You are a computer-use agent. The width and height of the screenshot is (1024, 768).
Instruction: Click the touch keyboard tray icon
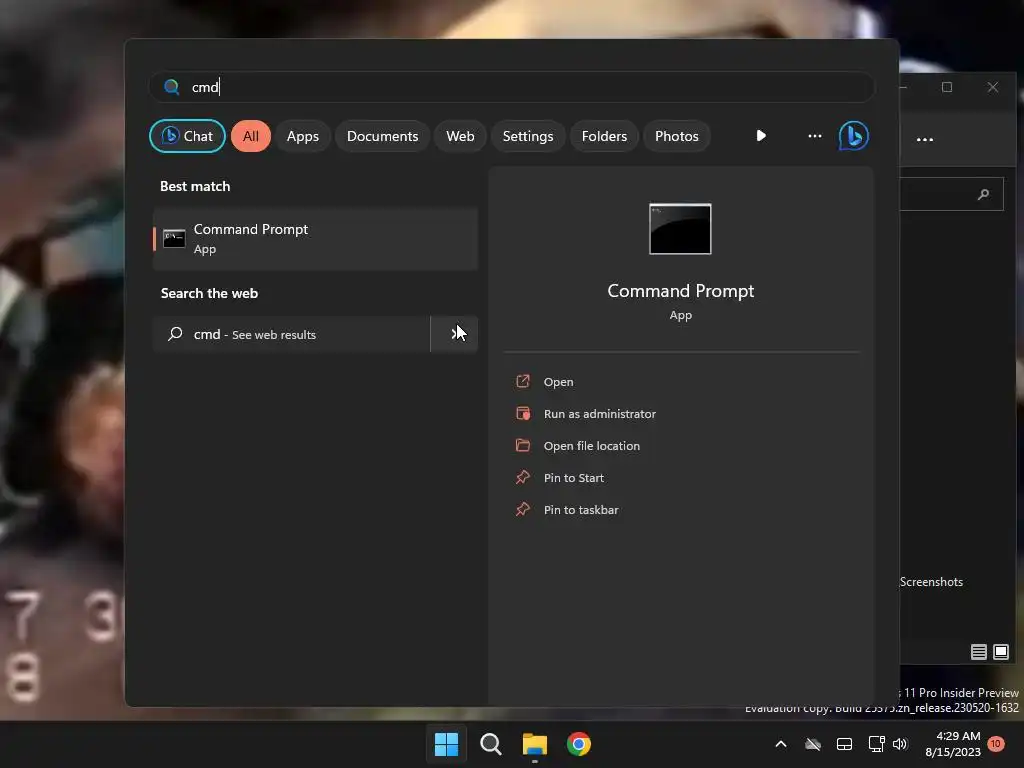(844, 744)
